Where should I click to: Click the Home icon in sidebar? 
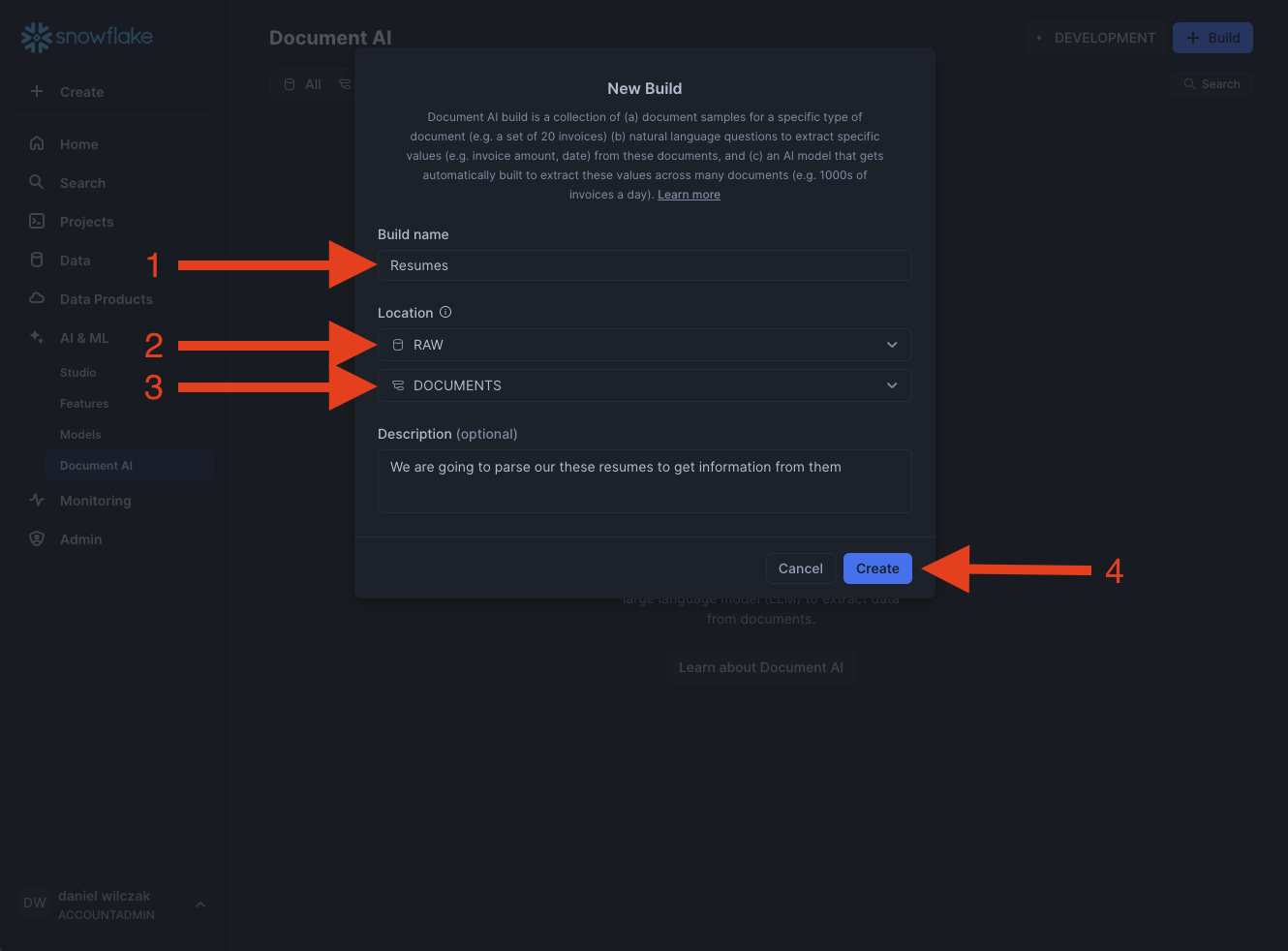[37, 143]
